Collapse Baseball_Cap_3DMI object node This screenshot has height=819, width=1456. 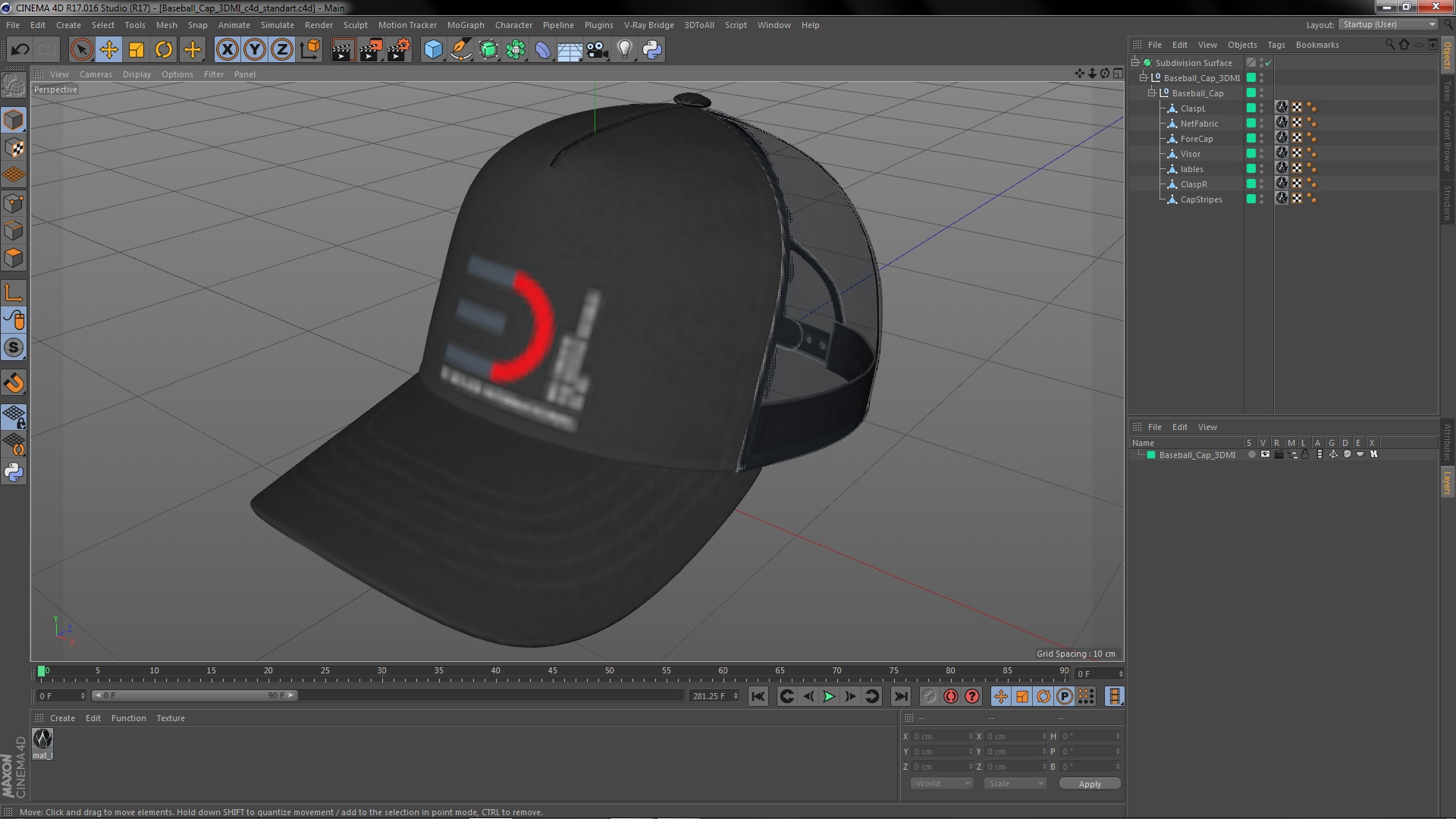[1144, 77]
